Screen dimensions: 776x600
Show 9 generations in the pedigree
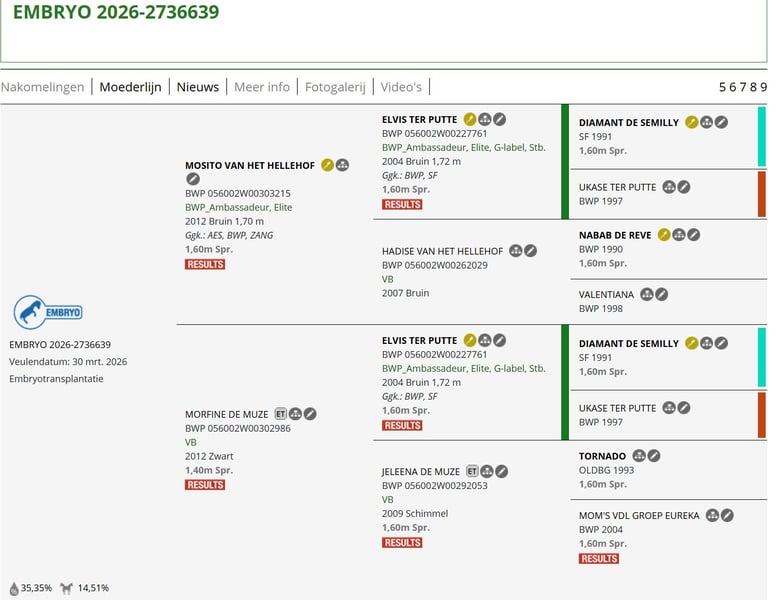coord(764,87)
